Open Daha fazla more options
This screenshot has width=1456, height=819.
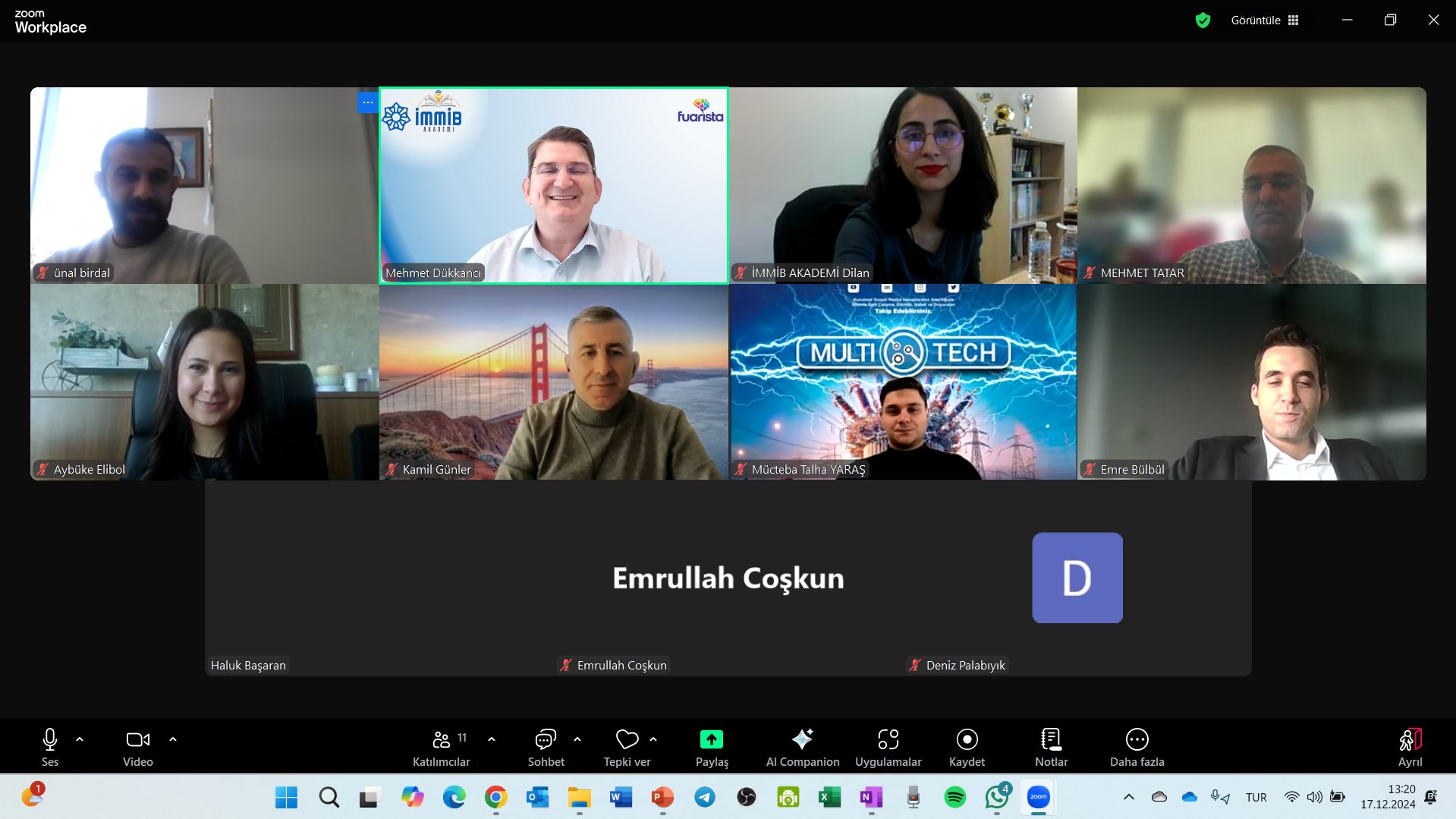coord(1137,748)
